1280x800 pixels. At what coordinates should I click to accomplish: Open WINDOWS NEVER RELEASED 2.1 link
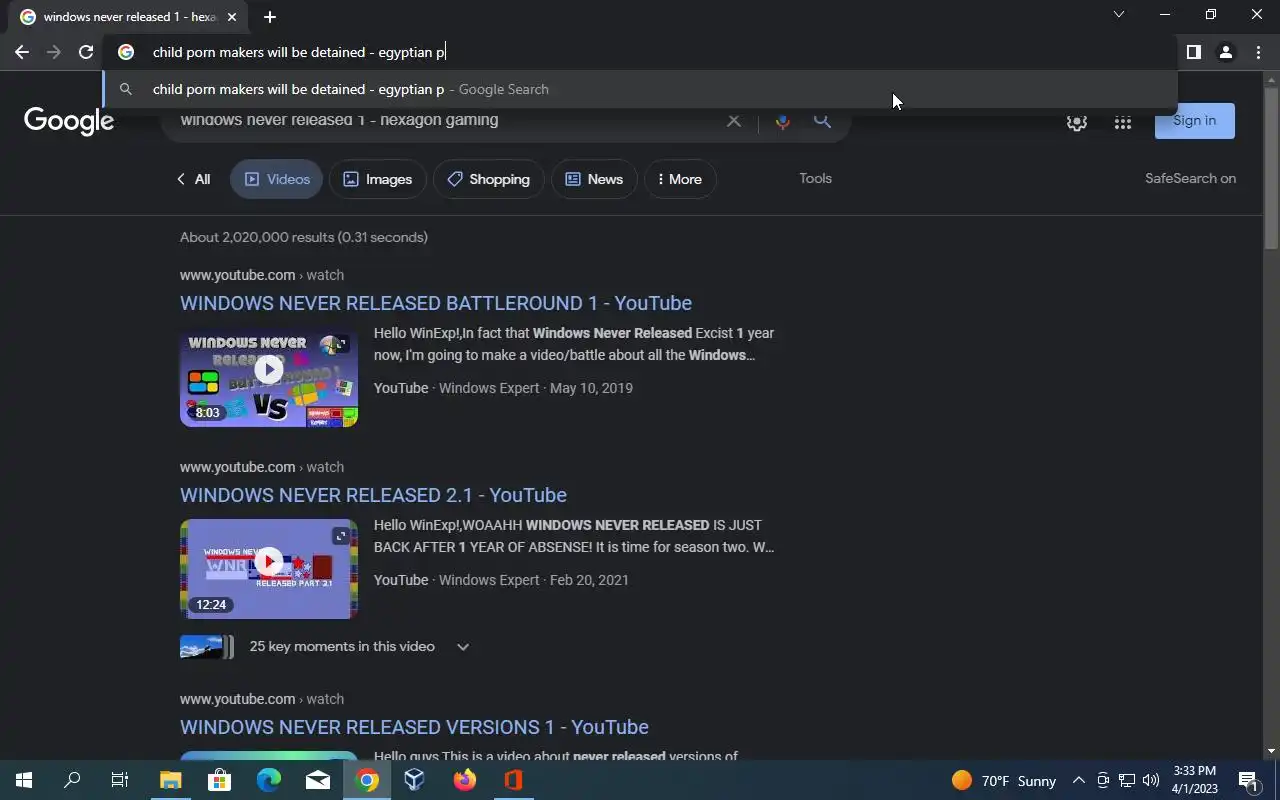[x=373, y=495]
